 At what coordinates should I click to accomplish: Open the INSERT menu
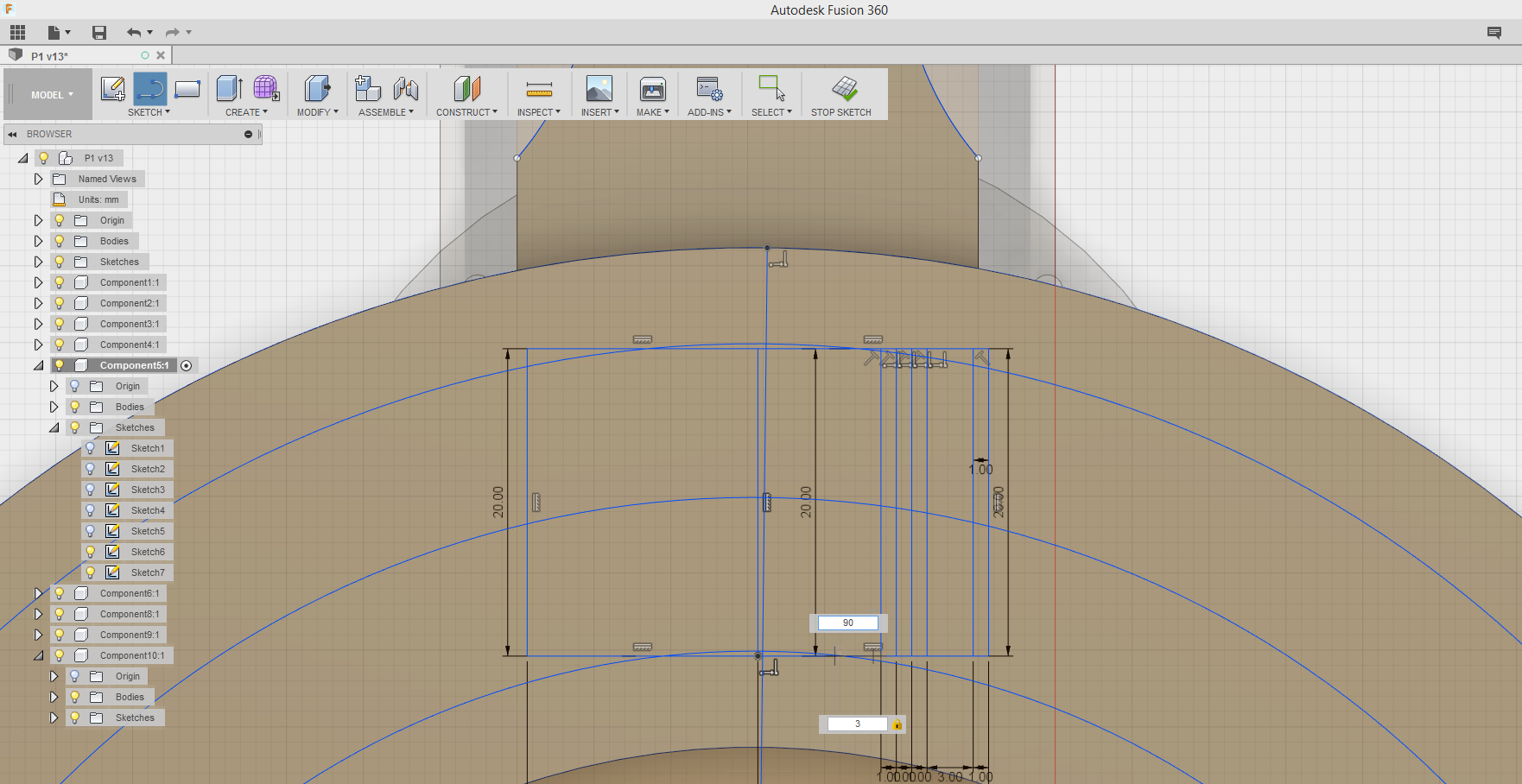[599, 112]
